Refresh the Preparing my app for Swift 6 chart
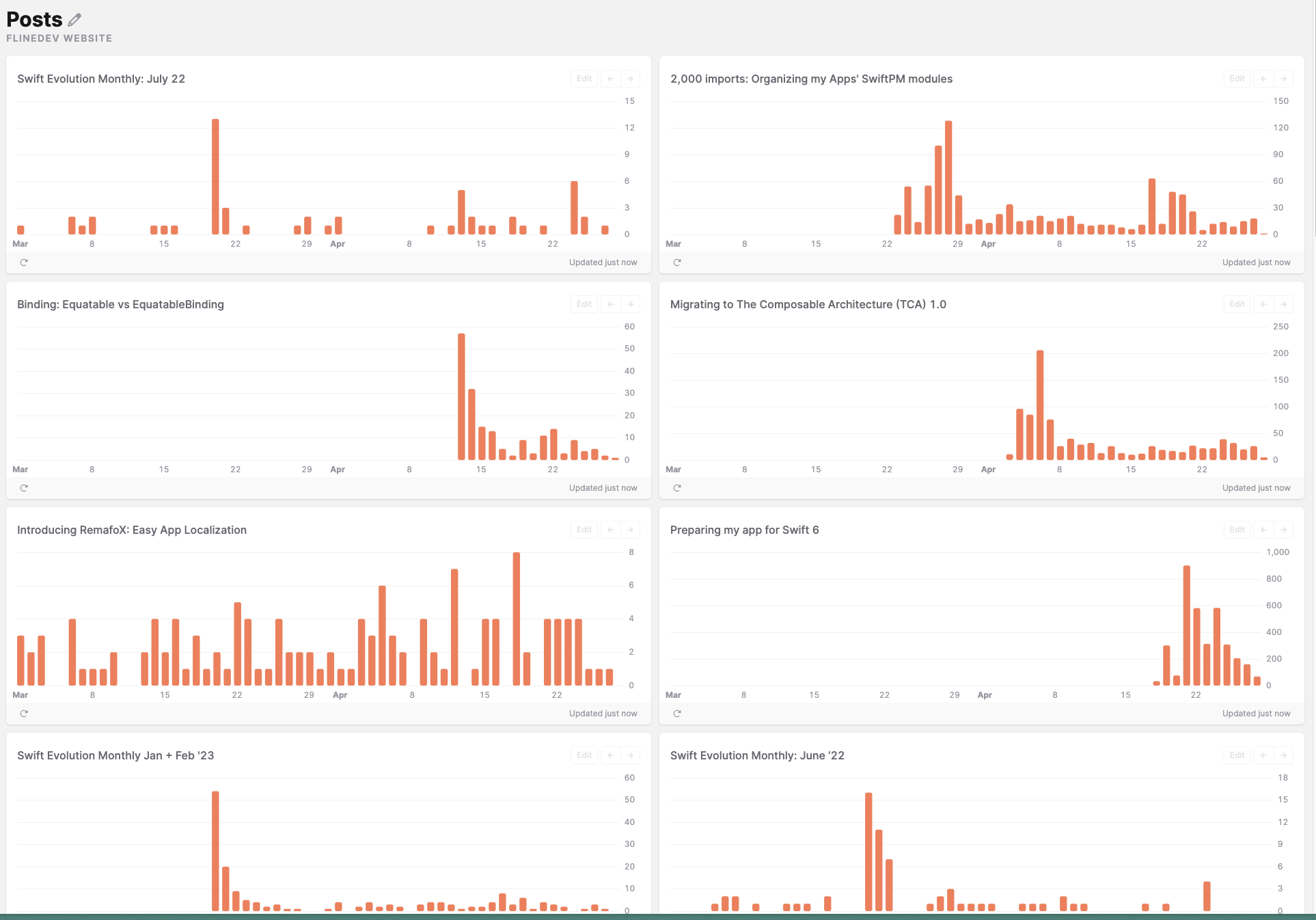Screen dimensions: 1316x920 click(677, 714)
